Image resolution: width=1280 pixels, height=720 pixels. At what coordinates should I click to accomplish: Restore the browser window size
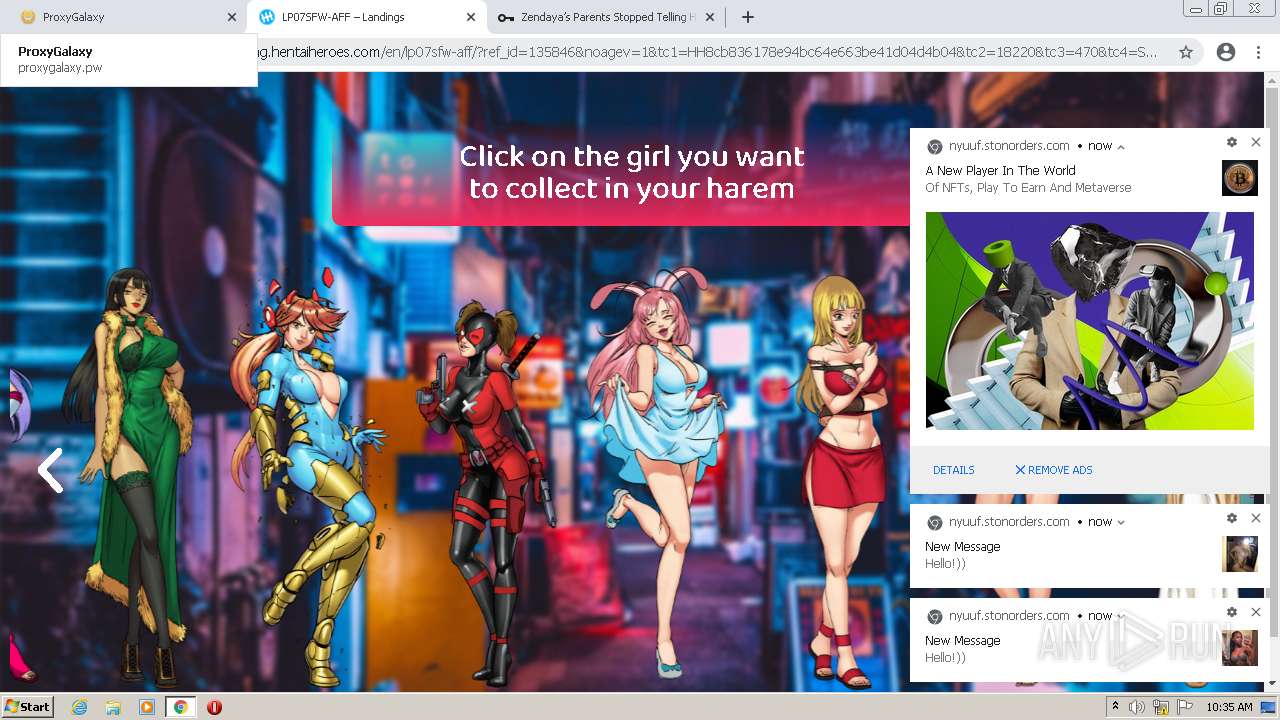click(x=1220, y=9)
